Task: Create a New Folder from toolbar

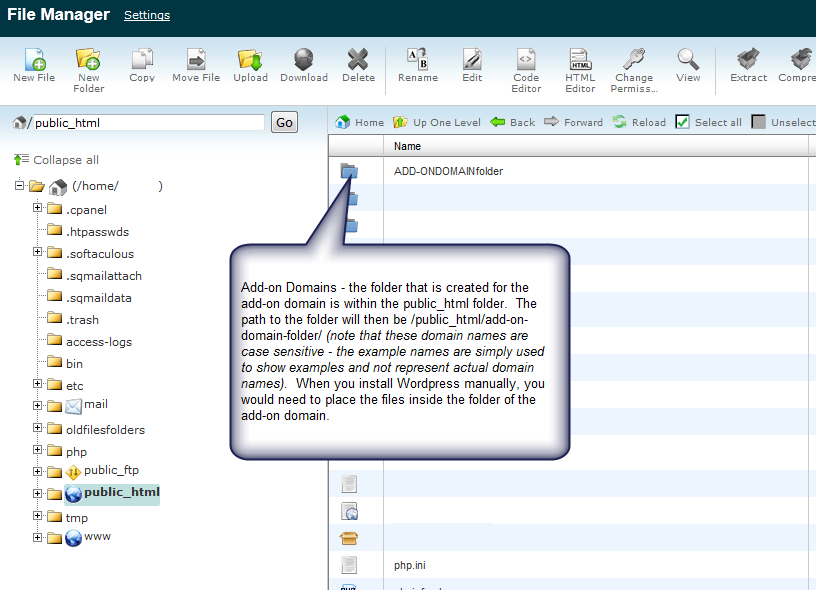Action: pyautogui.click(x=88, y=60)
